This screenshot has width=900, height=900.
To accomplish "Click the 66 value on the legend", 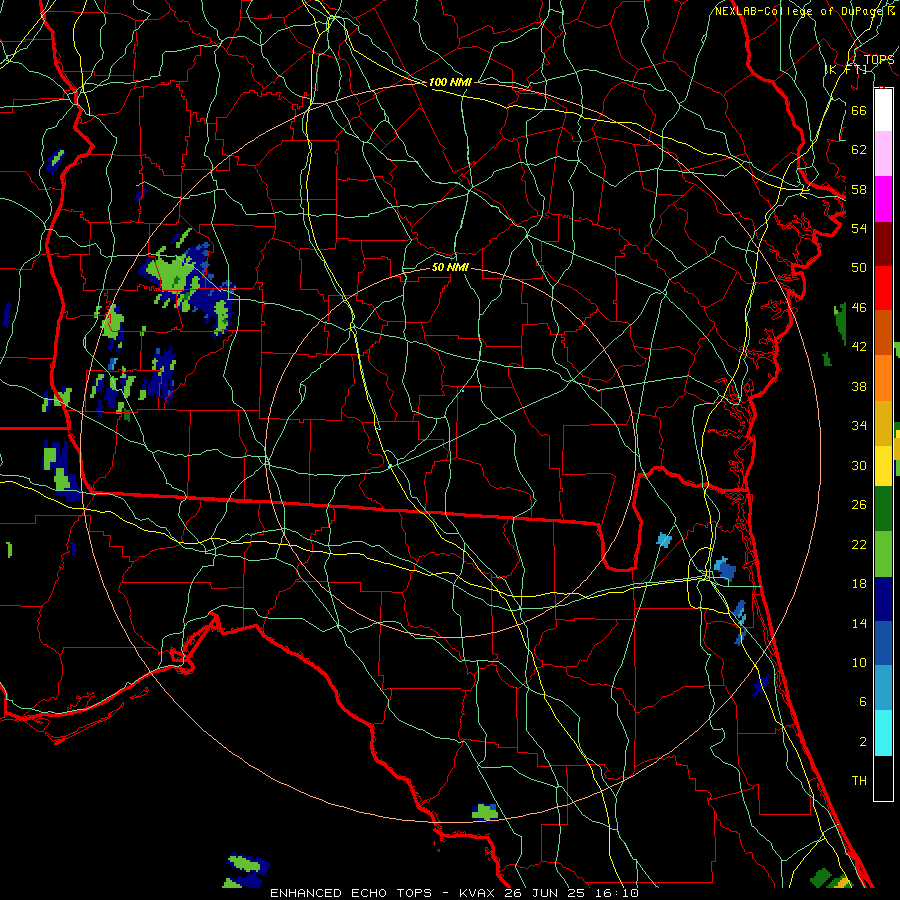I will tap(859, 110).
